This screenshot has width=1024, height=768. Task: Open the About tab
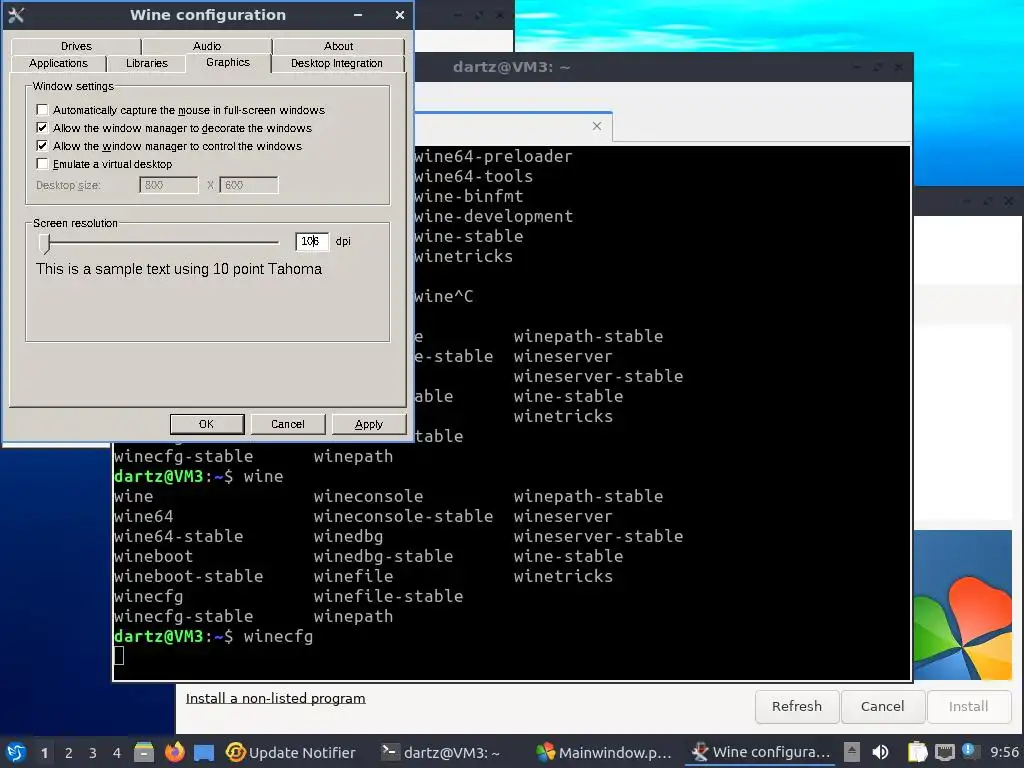[338, 46]
